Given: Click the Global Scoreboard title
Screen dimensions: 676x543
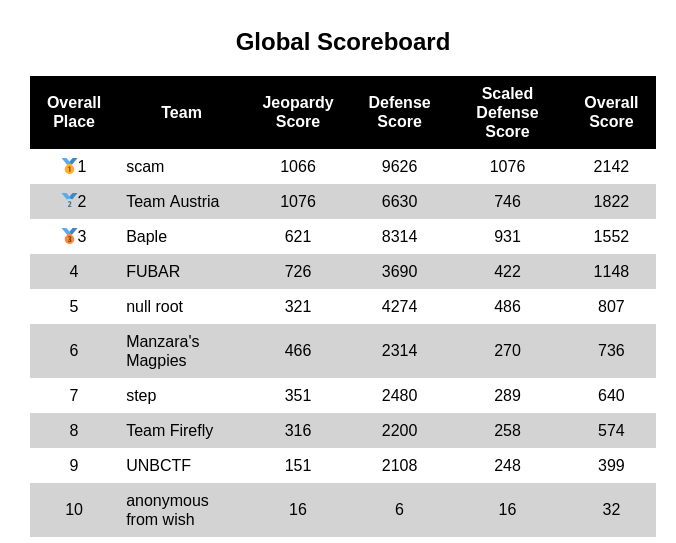Looking at the screenshot, I should 343,42.
